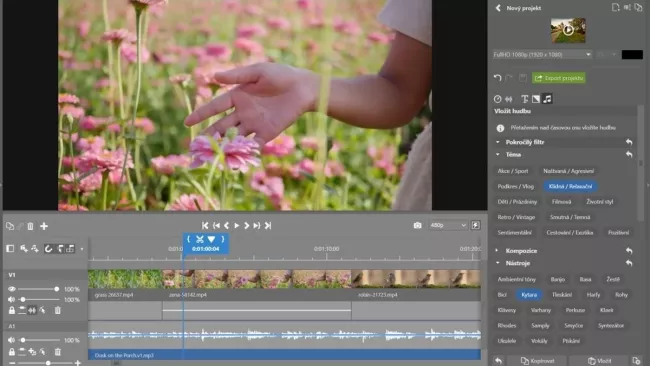Click the bottom-left undo arrow in the panel

coord(499,361)
